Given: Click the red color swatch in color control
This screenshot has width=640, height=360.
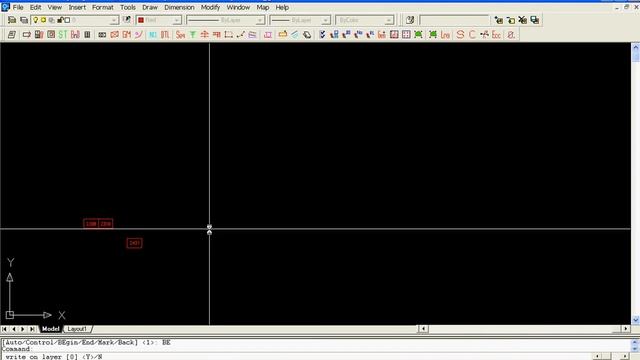Looking at the screenshot, I should click(x=141, y=20).
